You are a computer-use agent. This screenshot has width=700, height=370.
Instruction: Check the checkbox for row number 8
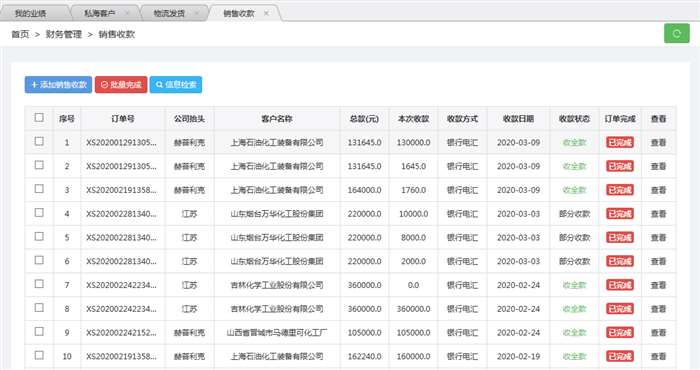39,308
